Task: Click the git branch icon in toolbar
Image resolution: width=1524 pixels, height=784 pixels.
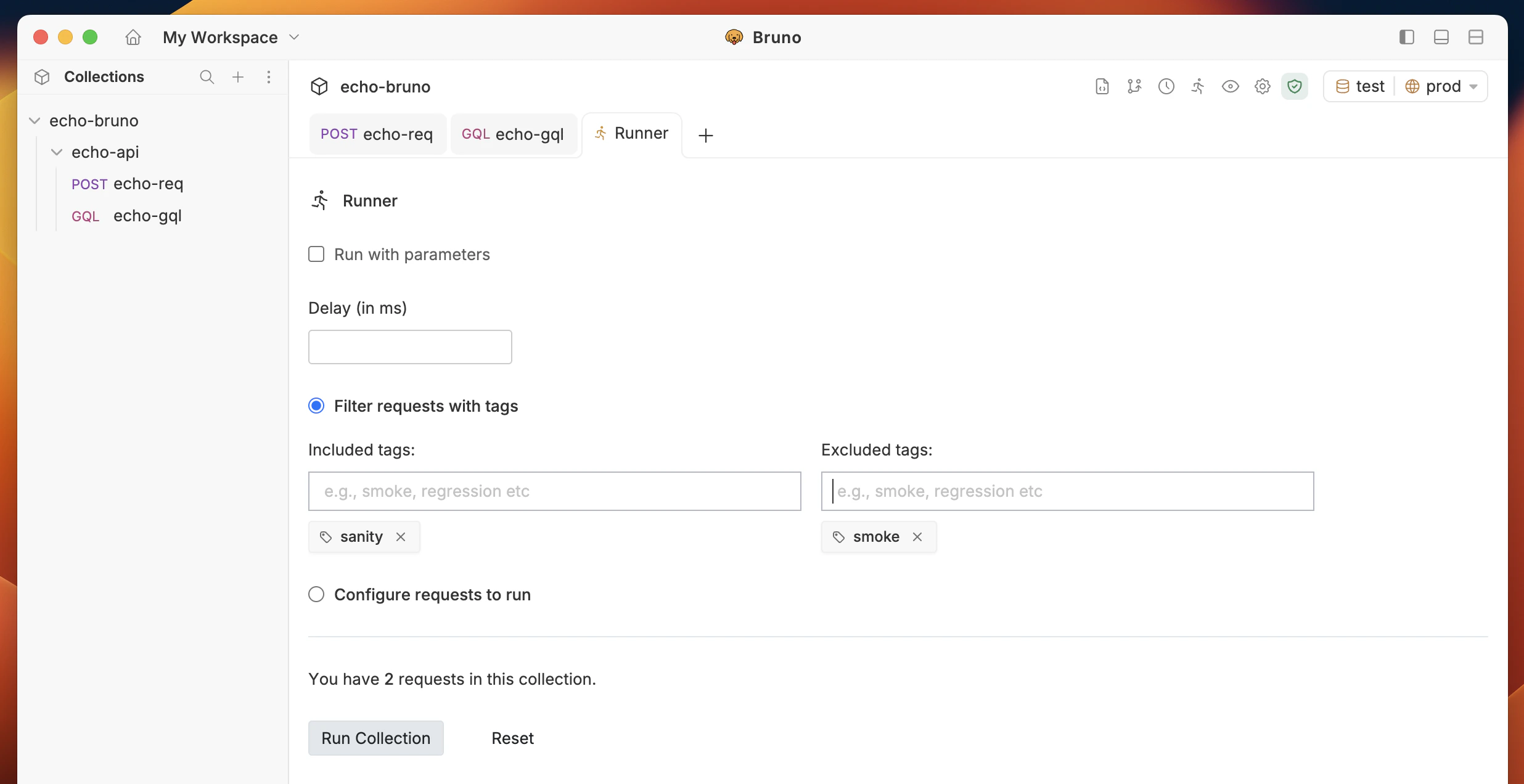Action: point(1134,86)
